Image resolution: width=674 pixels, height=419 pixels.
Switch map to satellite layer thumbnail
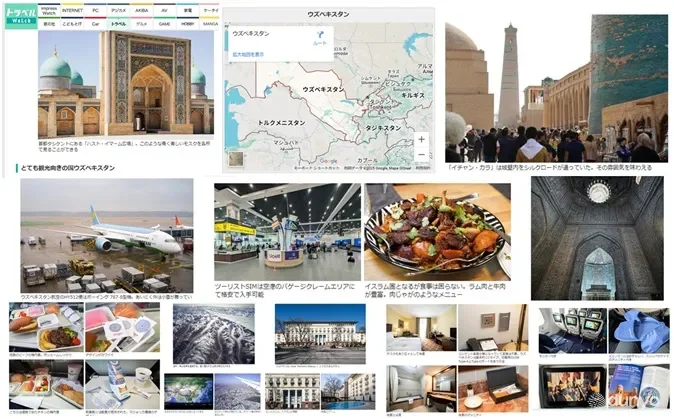pos(236,159)
